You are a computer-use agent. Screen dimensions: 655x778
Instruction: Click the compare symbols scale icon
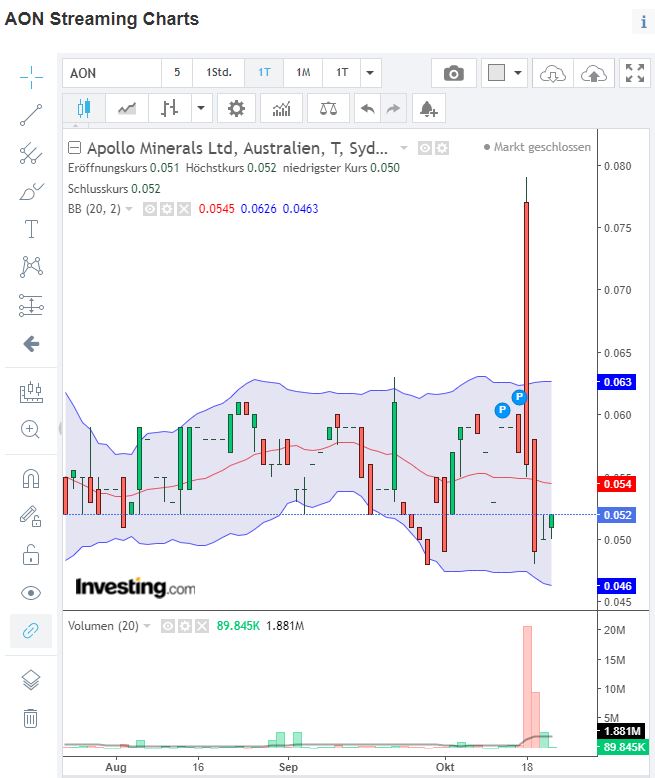328,108
